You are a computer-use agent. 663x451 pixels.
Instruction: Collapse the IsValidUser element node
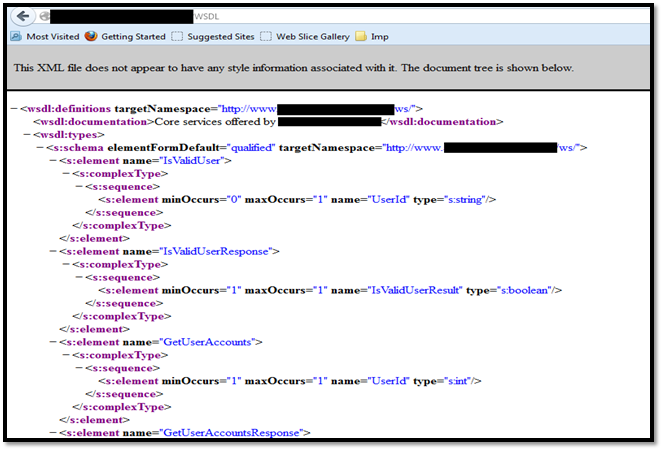tap(53, 160)
